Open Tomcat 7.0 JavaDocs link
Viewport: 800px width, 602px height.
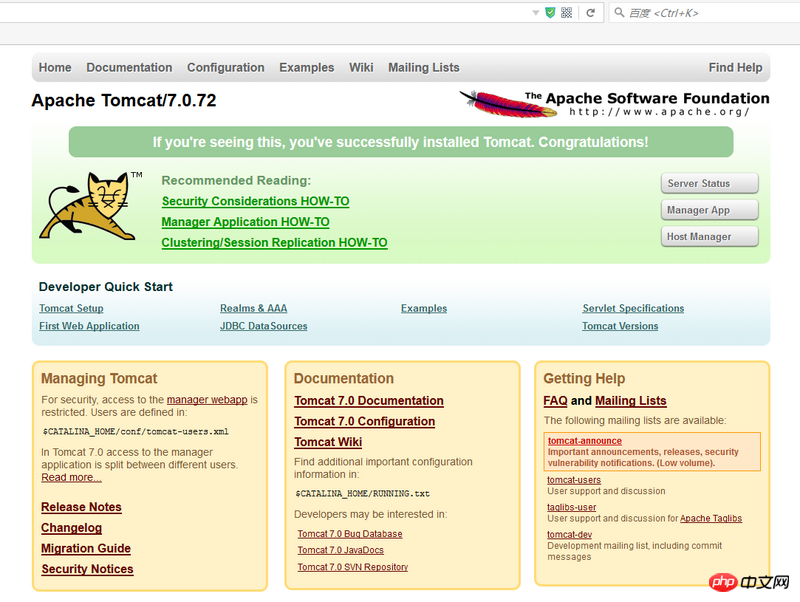(341, 550)
